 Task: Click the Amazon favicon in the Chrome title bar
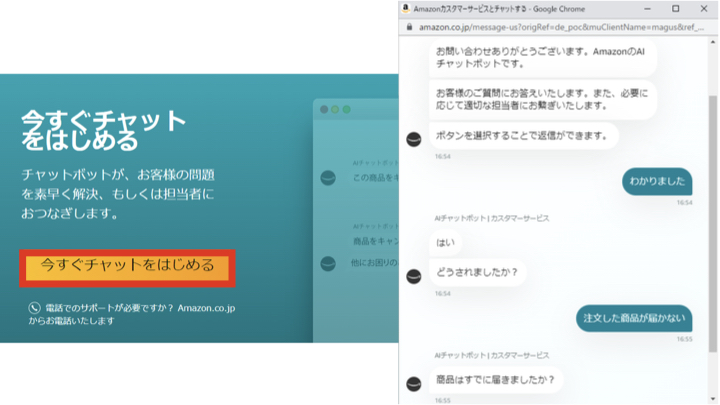(405, 8)
